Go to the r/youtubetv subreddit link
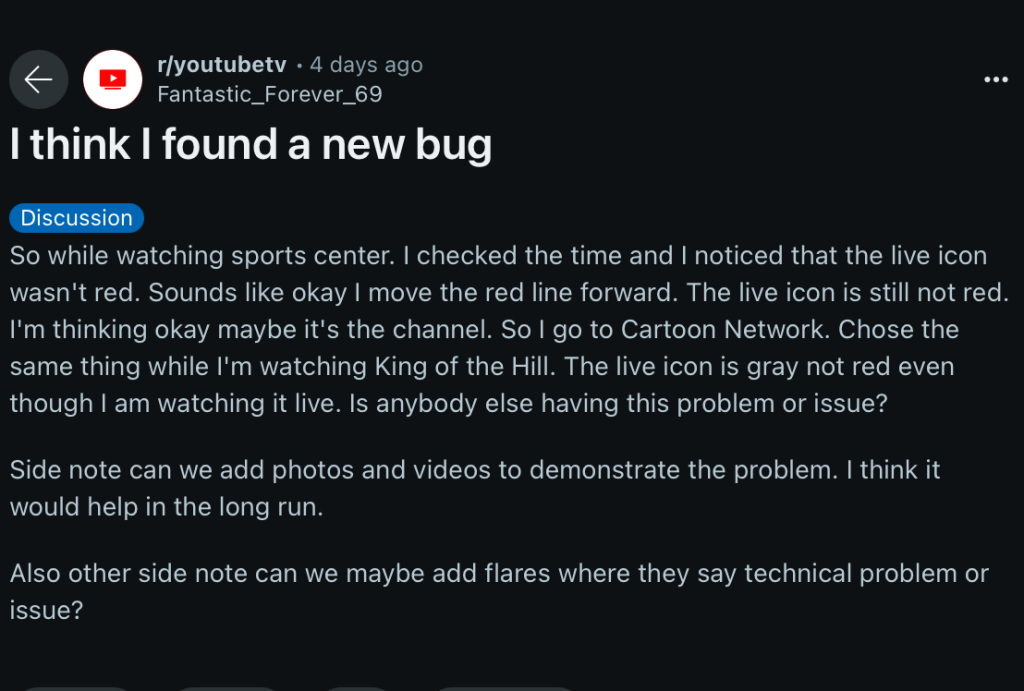The width and height of the screenshot is (1024, 691). [222, 65]
